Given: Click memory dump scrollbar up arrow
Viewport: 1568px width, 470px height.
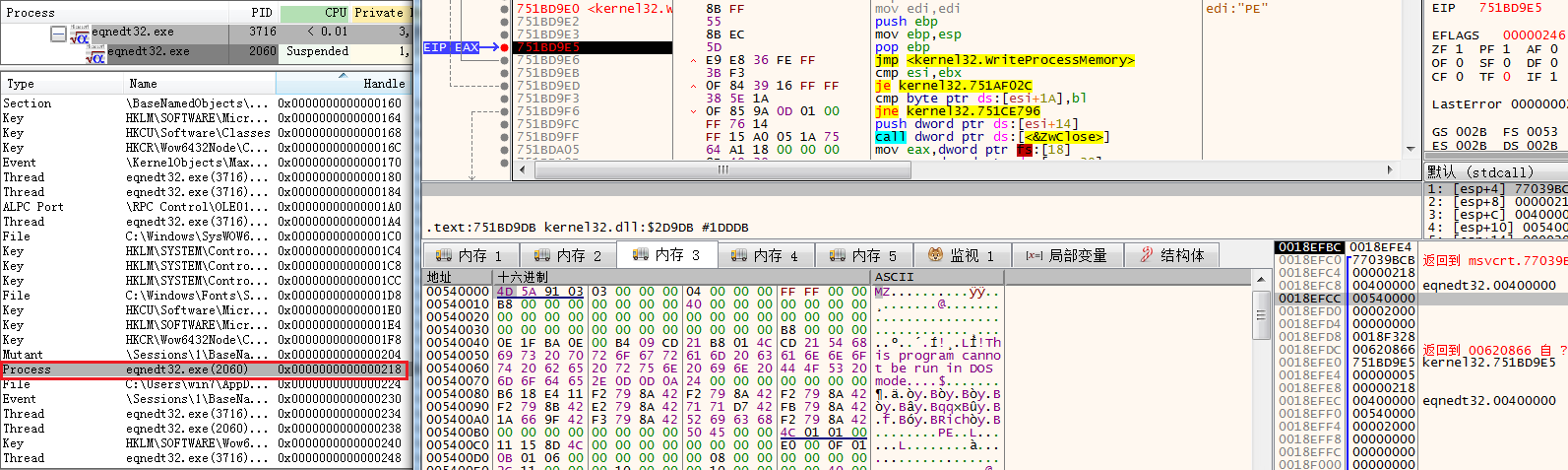Looking at the screenshot, I should tap(1261, 279).
